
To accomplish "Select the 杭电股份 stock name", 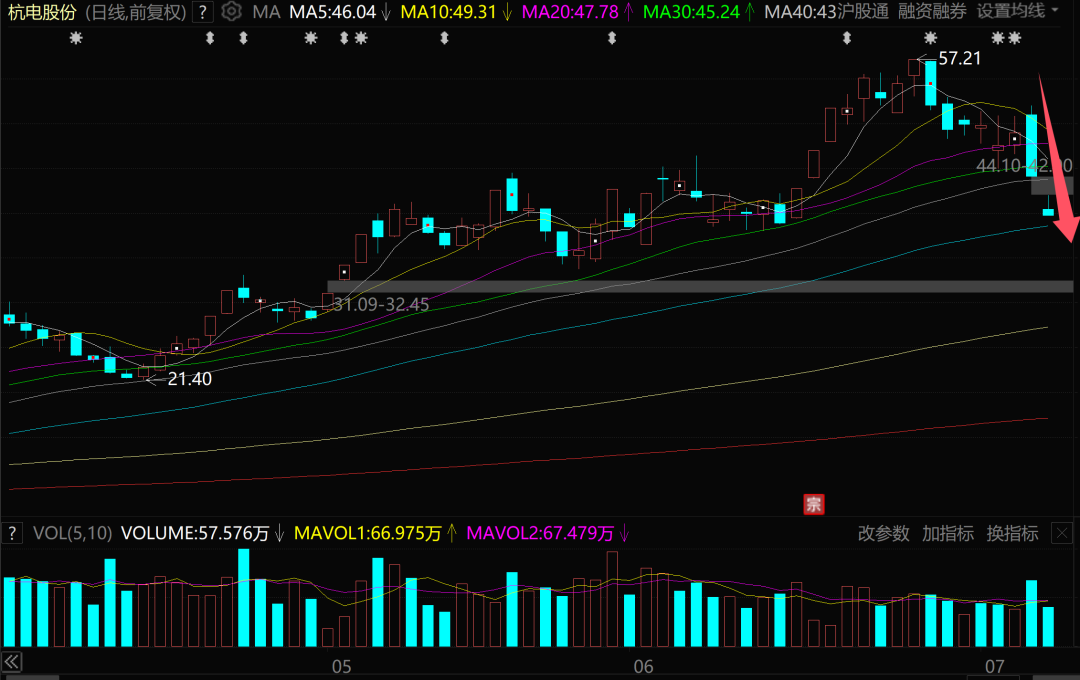I will 41,12.
